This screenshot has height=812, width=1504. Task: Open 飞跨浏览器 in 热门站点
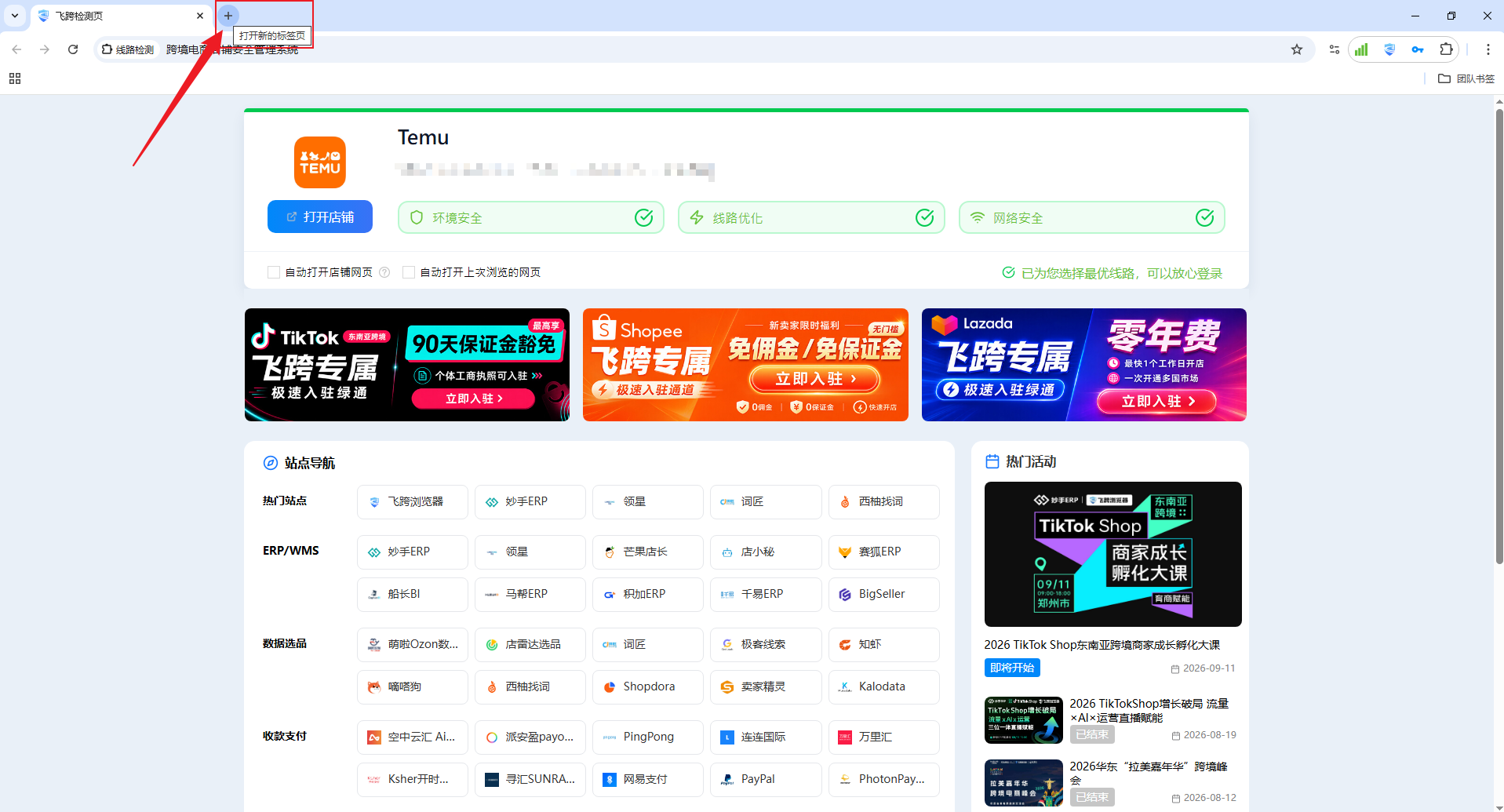click(413, 502)
